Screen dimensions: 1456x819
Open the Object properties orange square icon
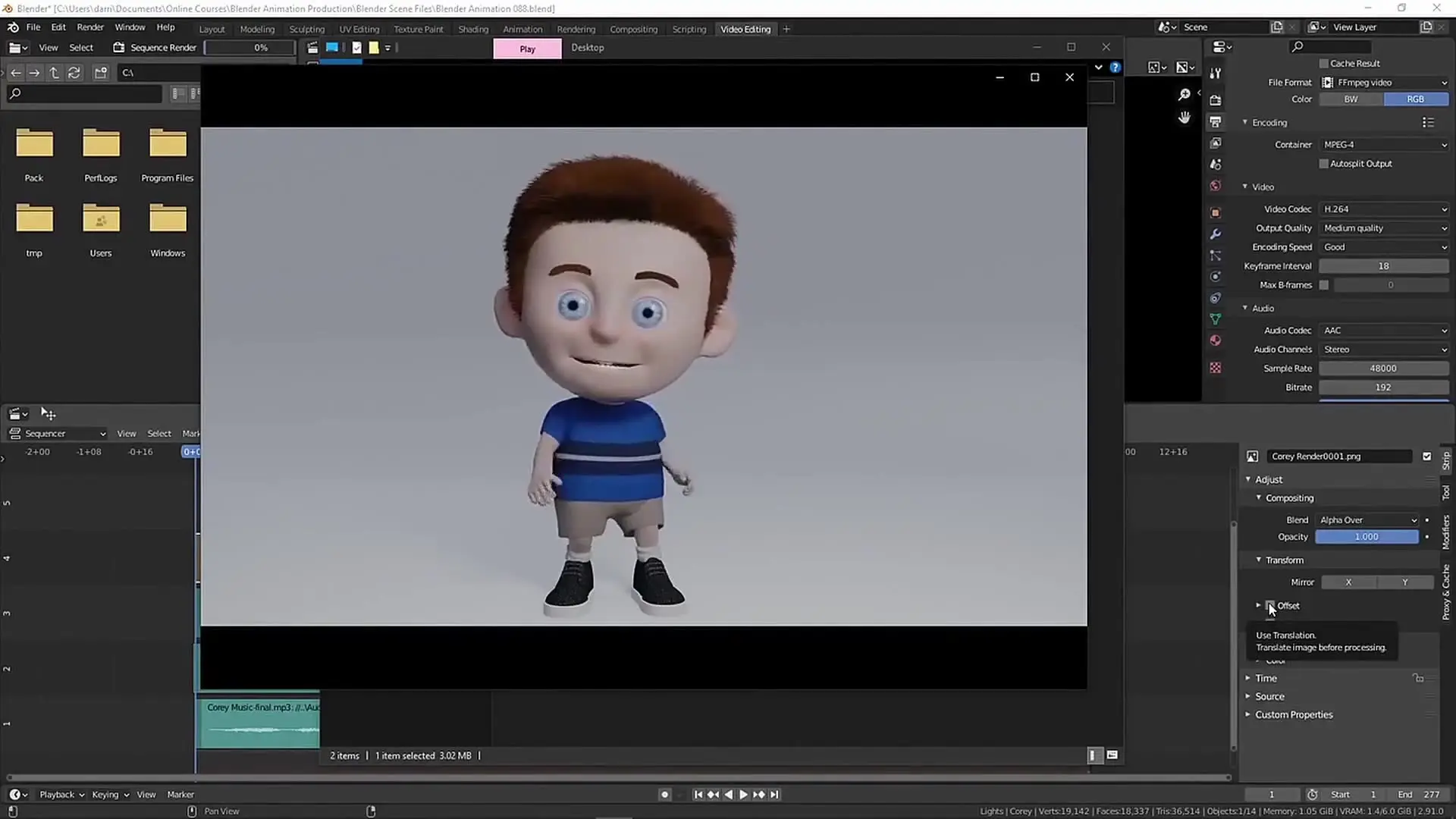pos(1216,213)
